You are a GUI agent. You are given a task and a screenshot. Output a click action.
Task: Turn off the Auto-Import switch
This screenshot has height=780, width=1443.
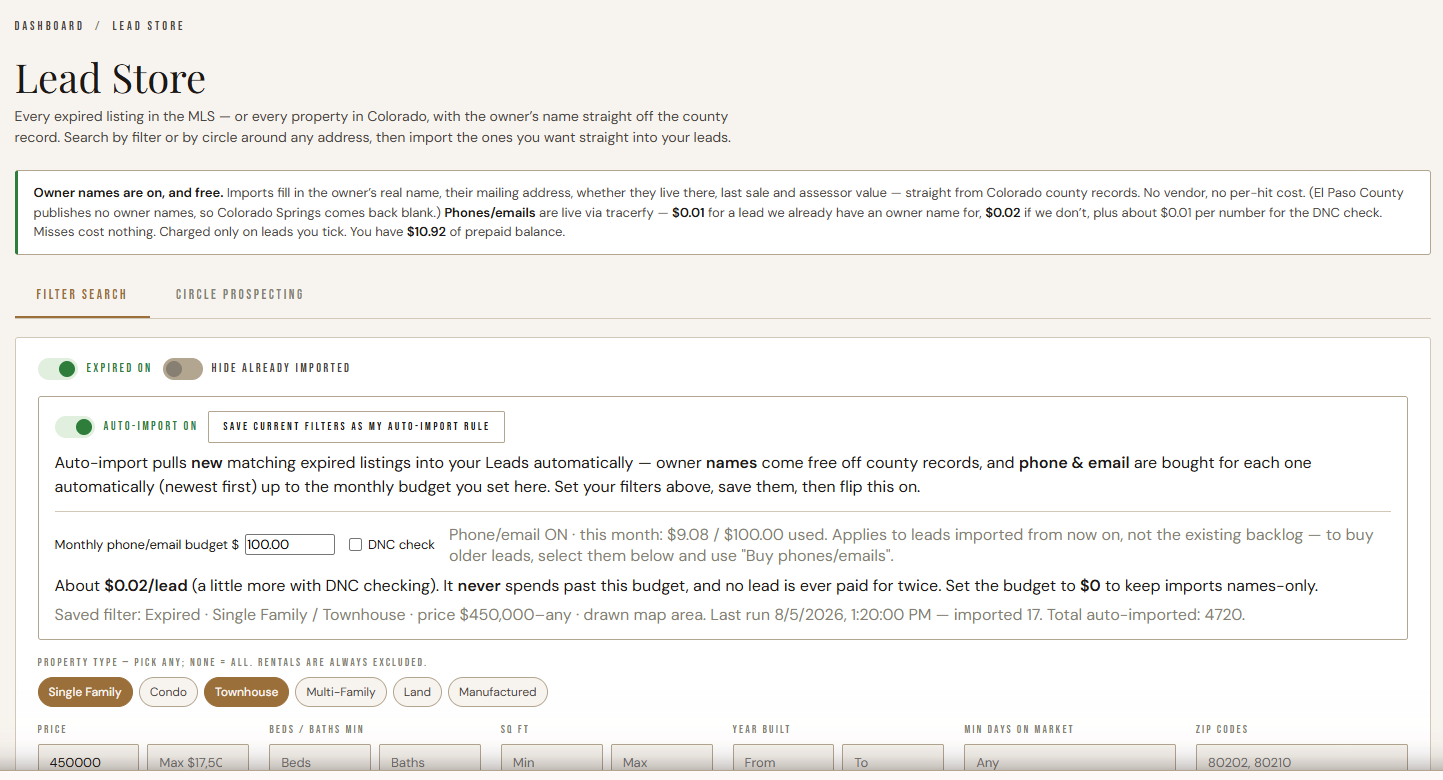75,427
